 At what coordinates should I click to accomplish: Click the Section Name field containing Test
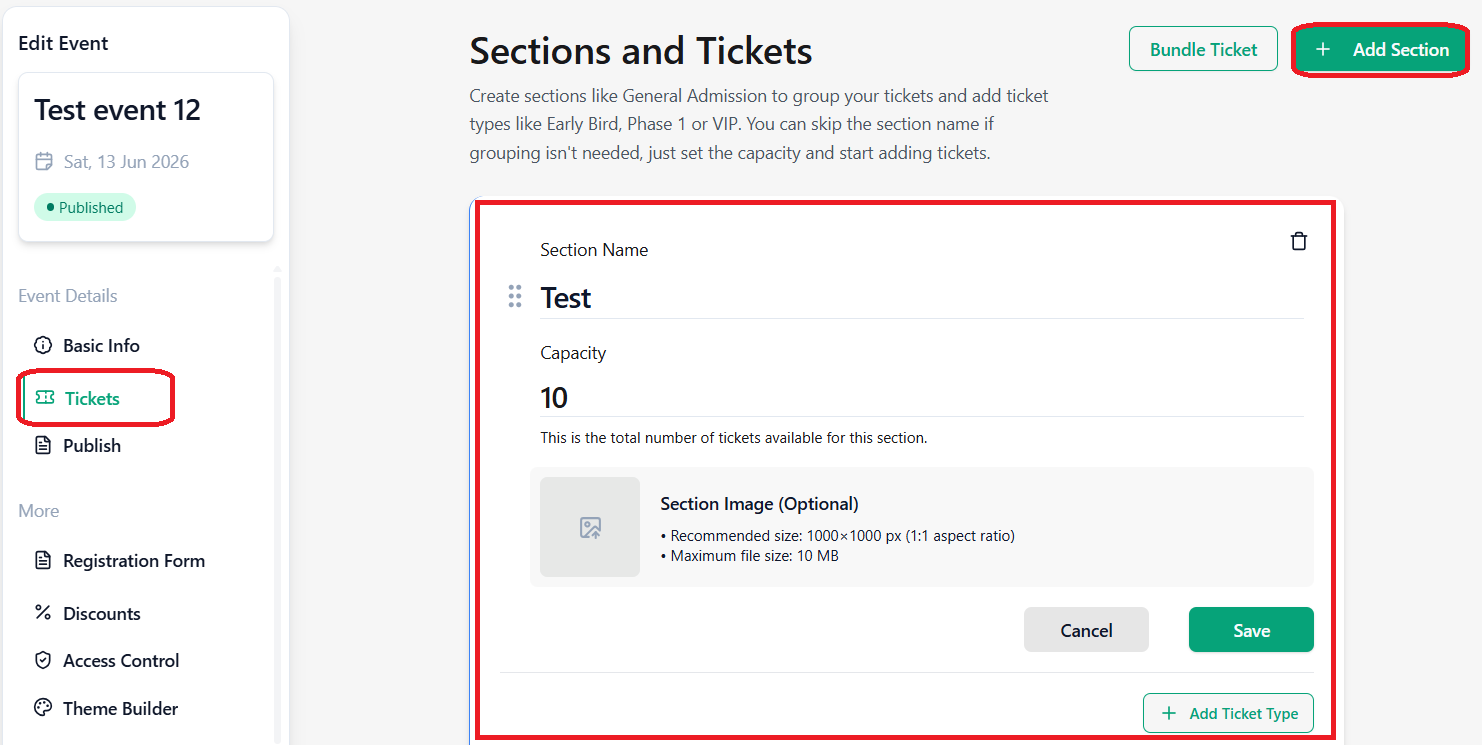pos(922,298)
